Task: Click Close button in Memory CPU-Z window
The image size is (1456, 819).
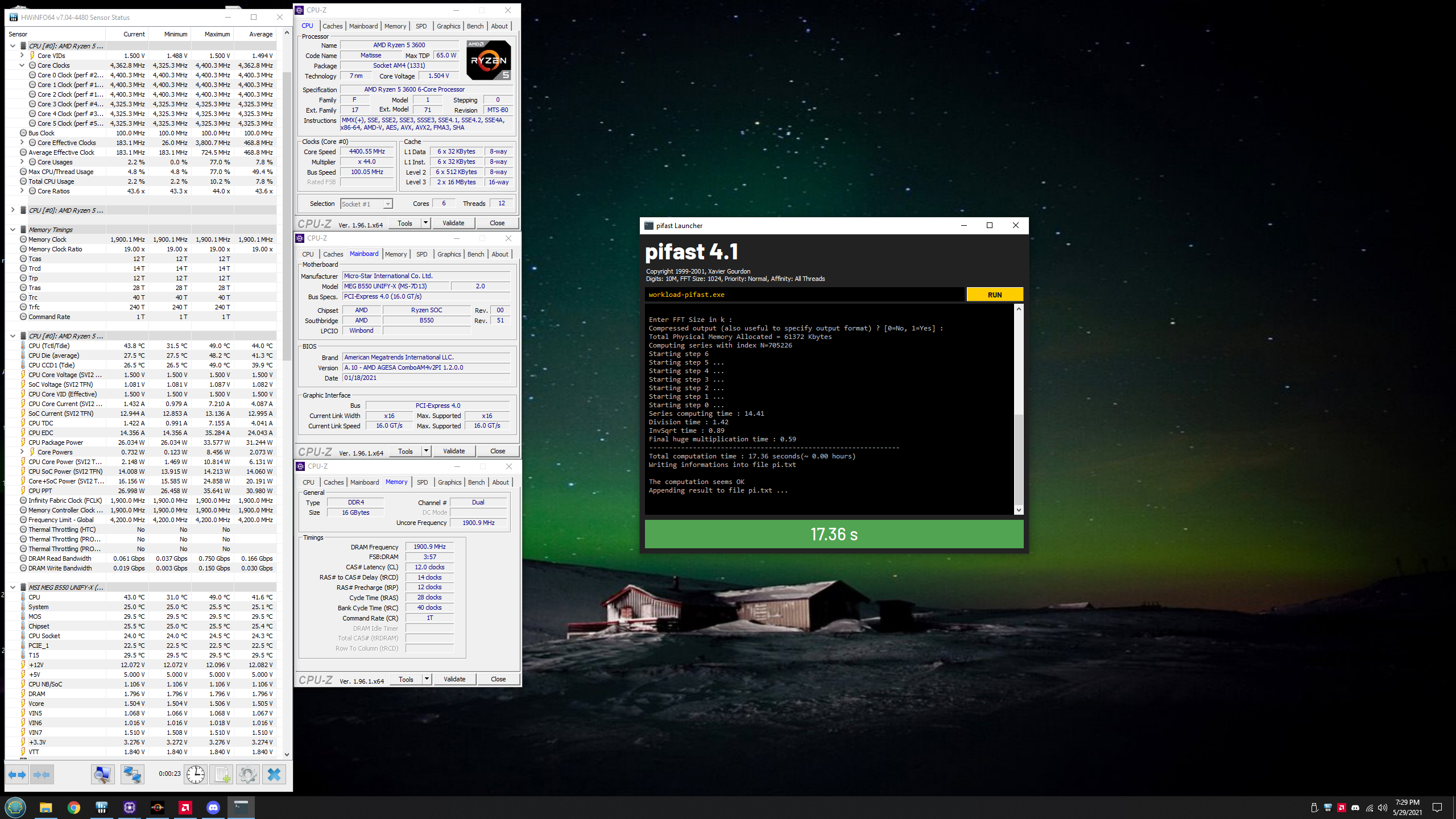Action: pyautogui.click(x=498, y=679)
